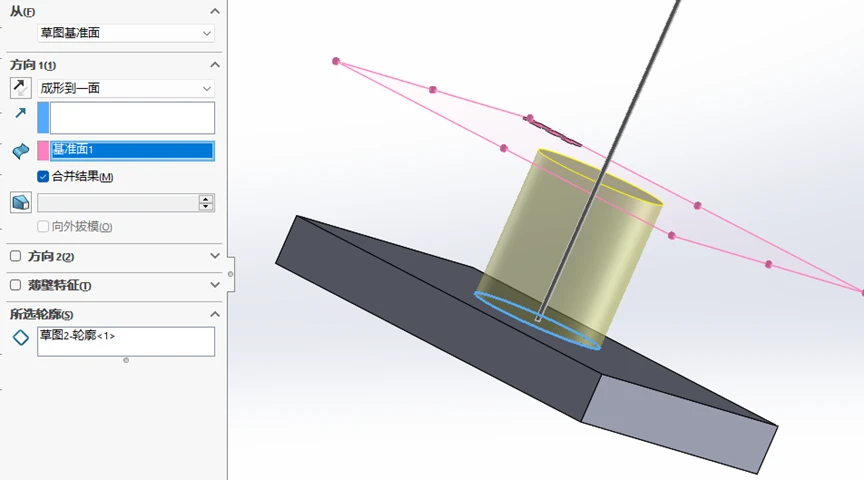Collapse the 所选轮廓 section

pyautogui.click(x=215, y=314)
